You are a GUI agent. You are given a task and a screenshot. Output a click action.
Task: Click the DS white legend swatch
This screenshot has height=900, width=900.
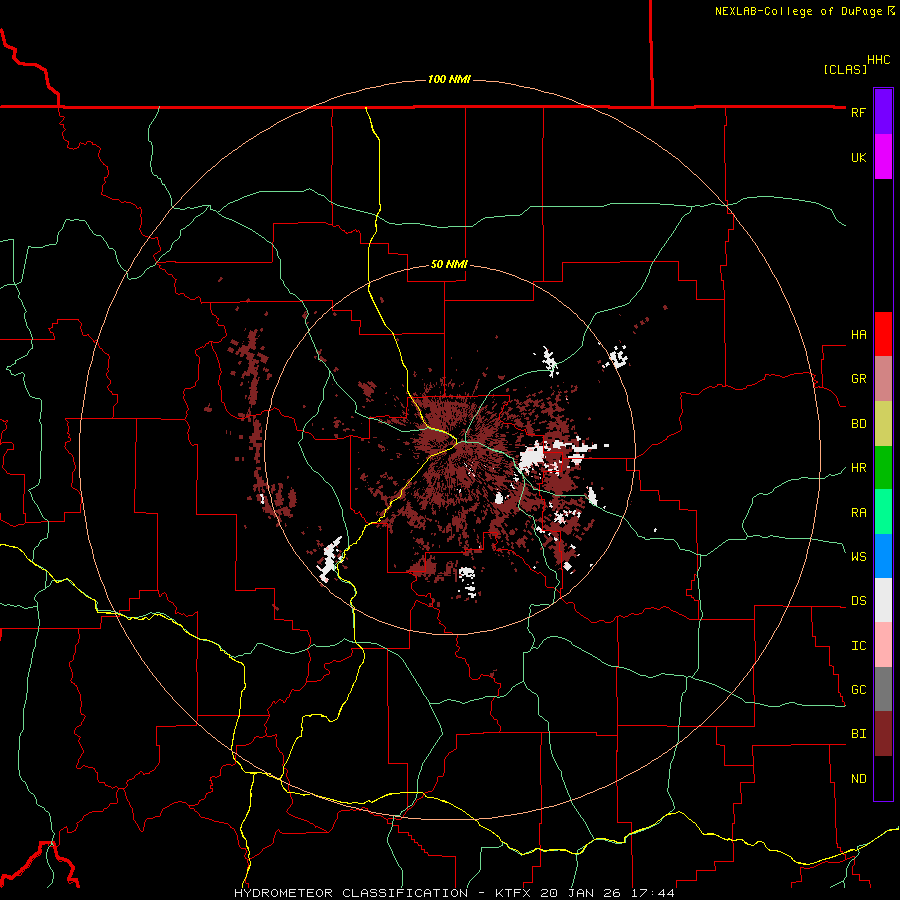tap(883, 600)
